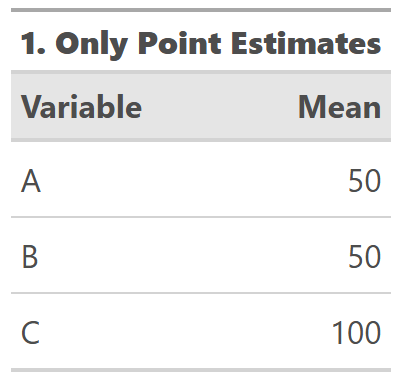
Task: Click the variable A row label
Action: [x=31, y=181]
